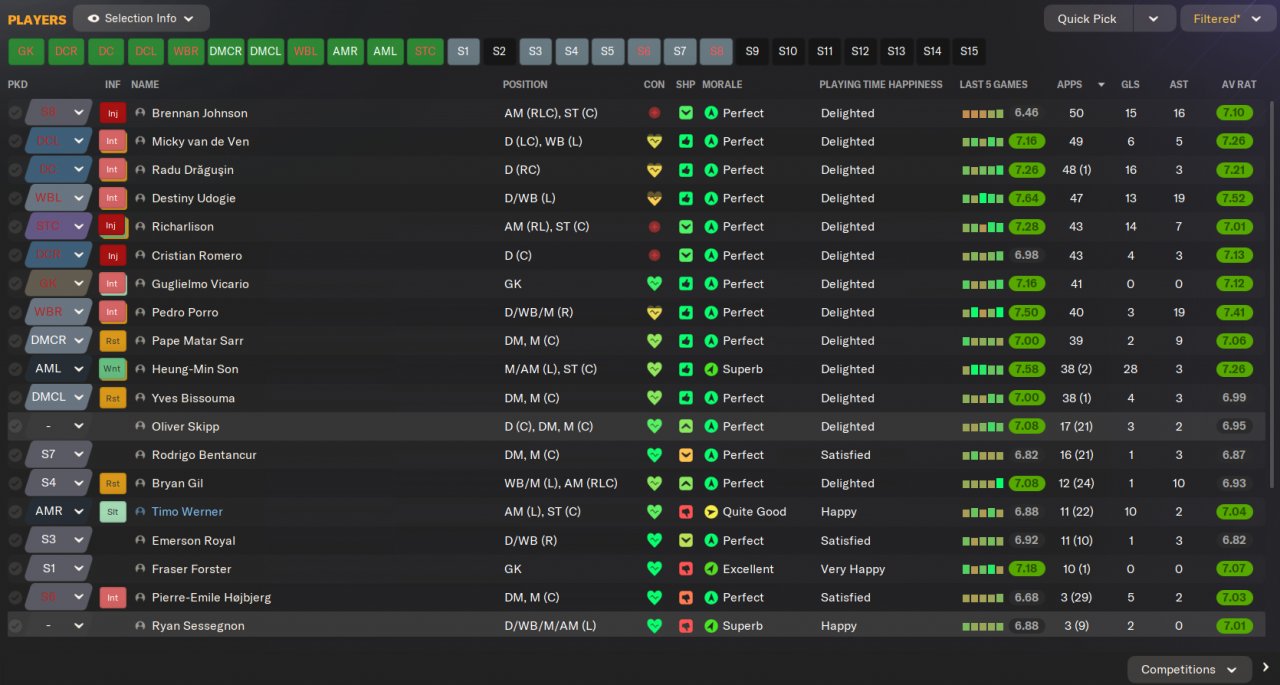1280x685 pixels.
Task: Toggle the picked checkbox for Brennan Johnson
Action: 15,113
